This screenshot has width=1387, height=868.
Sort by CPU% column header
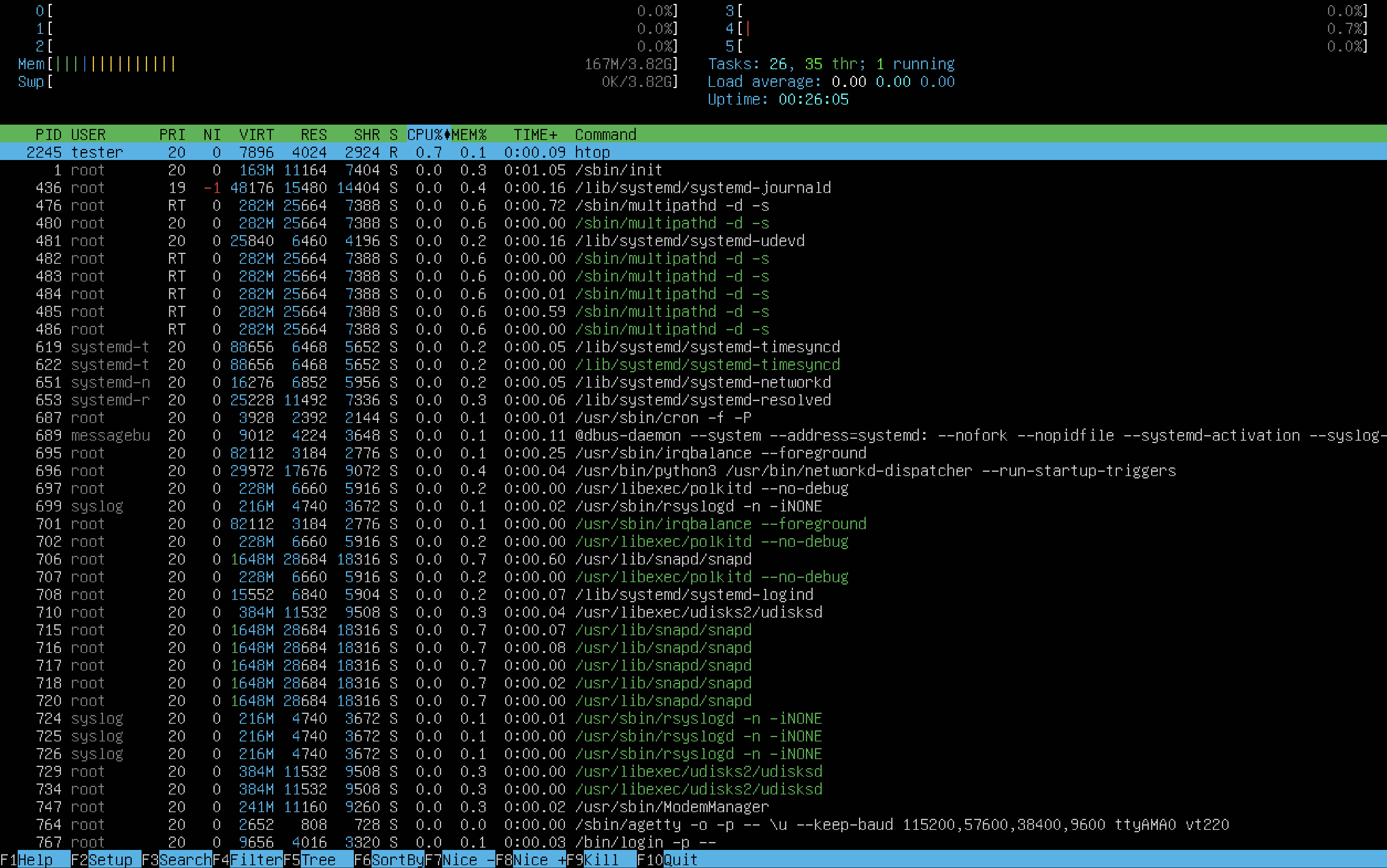coord(425,134)
